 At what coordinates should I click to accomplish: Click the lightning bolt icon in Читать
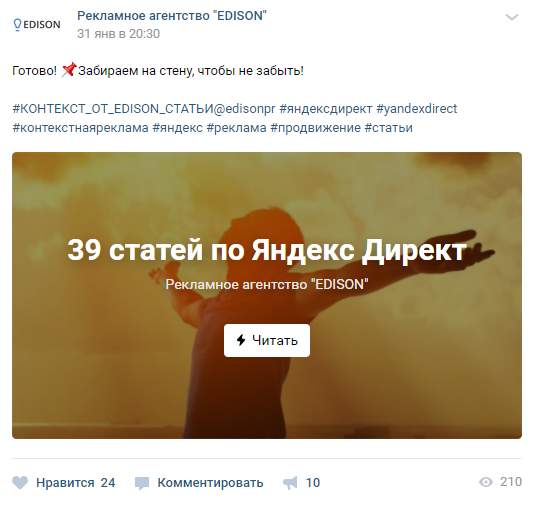point(241,340)
